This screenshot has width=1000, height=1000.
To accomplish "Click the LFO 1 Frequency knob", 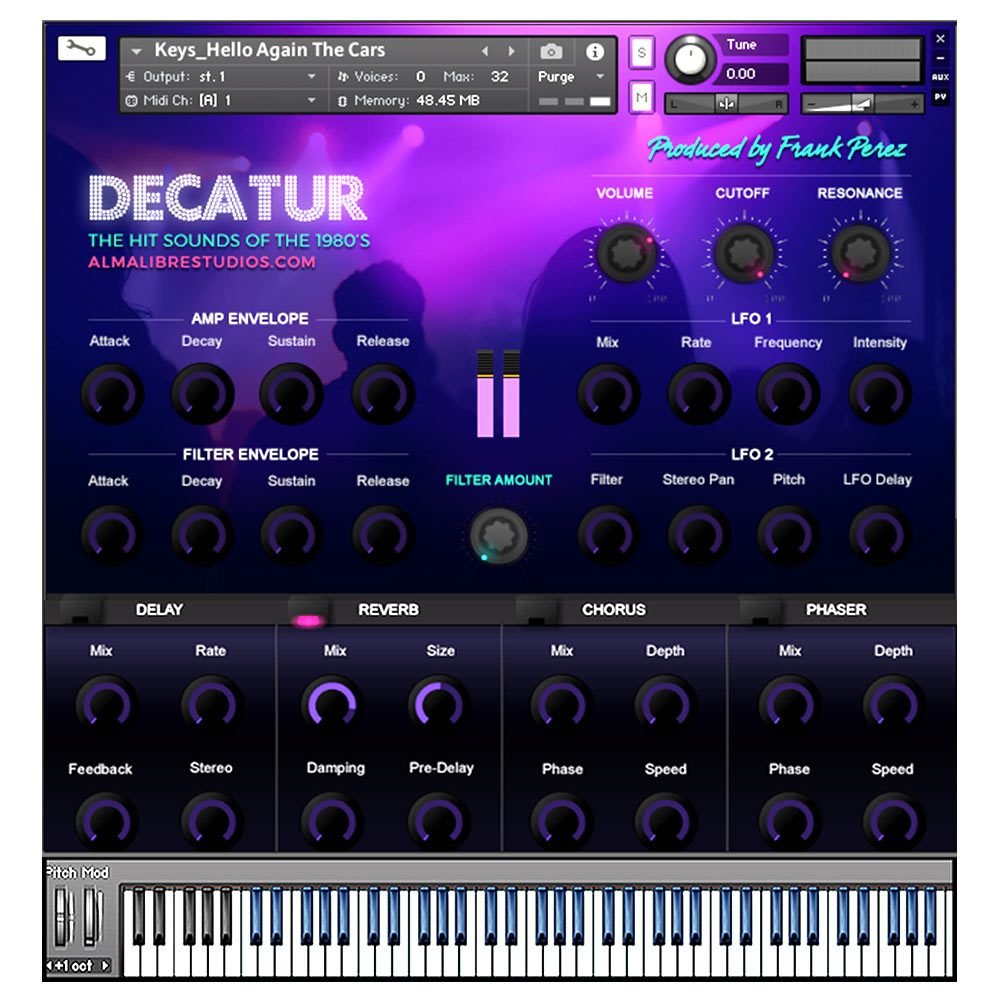I will coord(788,393).
